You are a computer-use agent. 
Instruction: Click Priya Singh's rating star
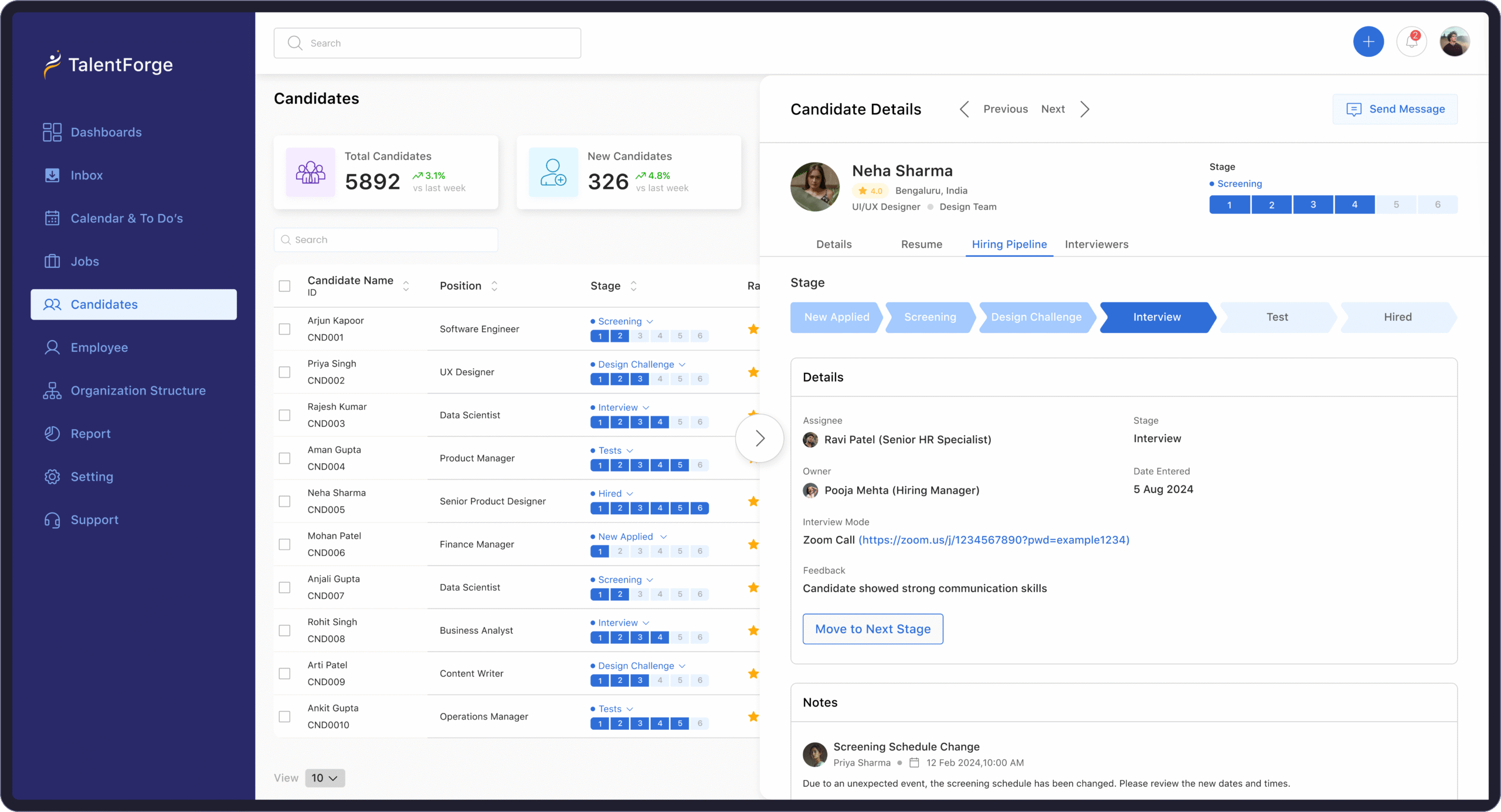coord(753,372)
